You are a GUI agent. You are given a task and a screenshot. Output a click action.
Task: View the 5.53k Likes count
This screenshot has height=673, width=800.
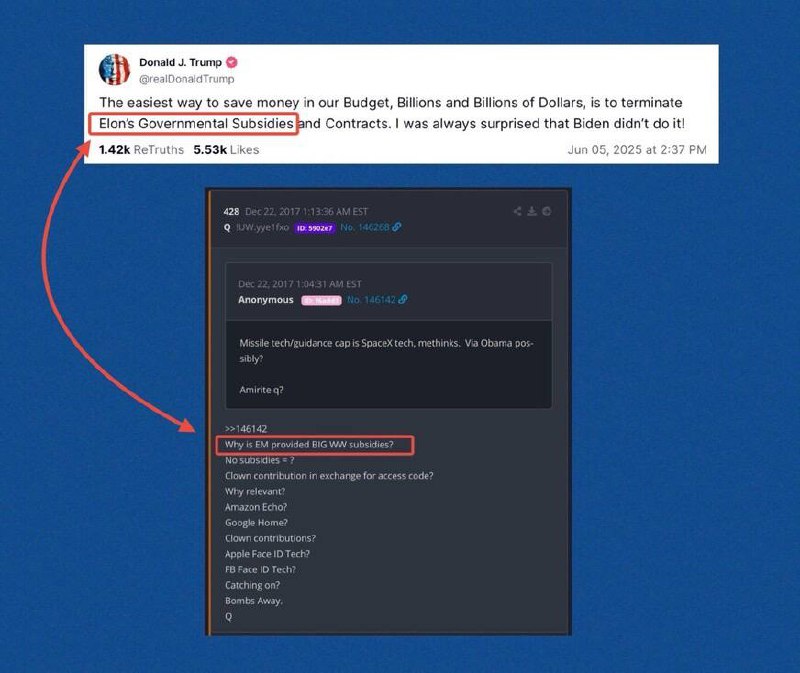pos(226,149)
